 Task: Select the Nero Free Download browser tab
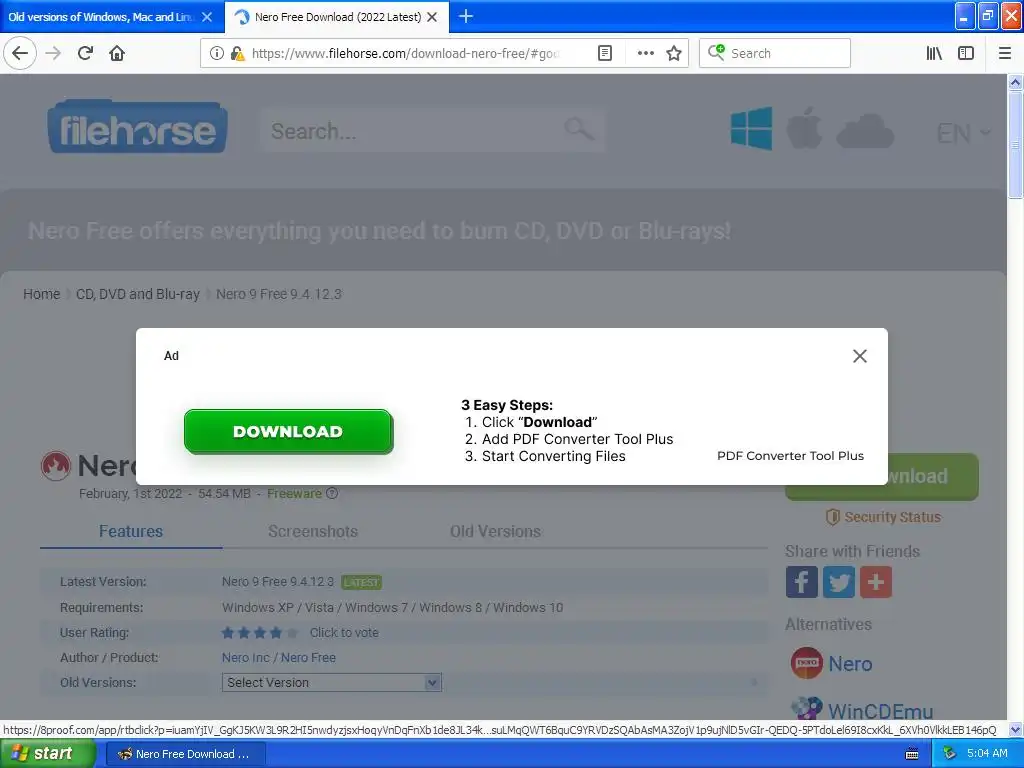(x=338, y=17)
